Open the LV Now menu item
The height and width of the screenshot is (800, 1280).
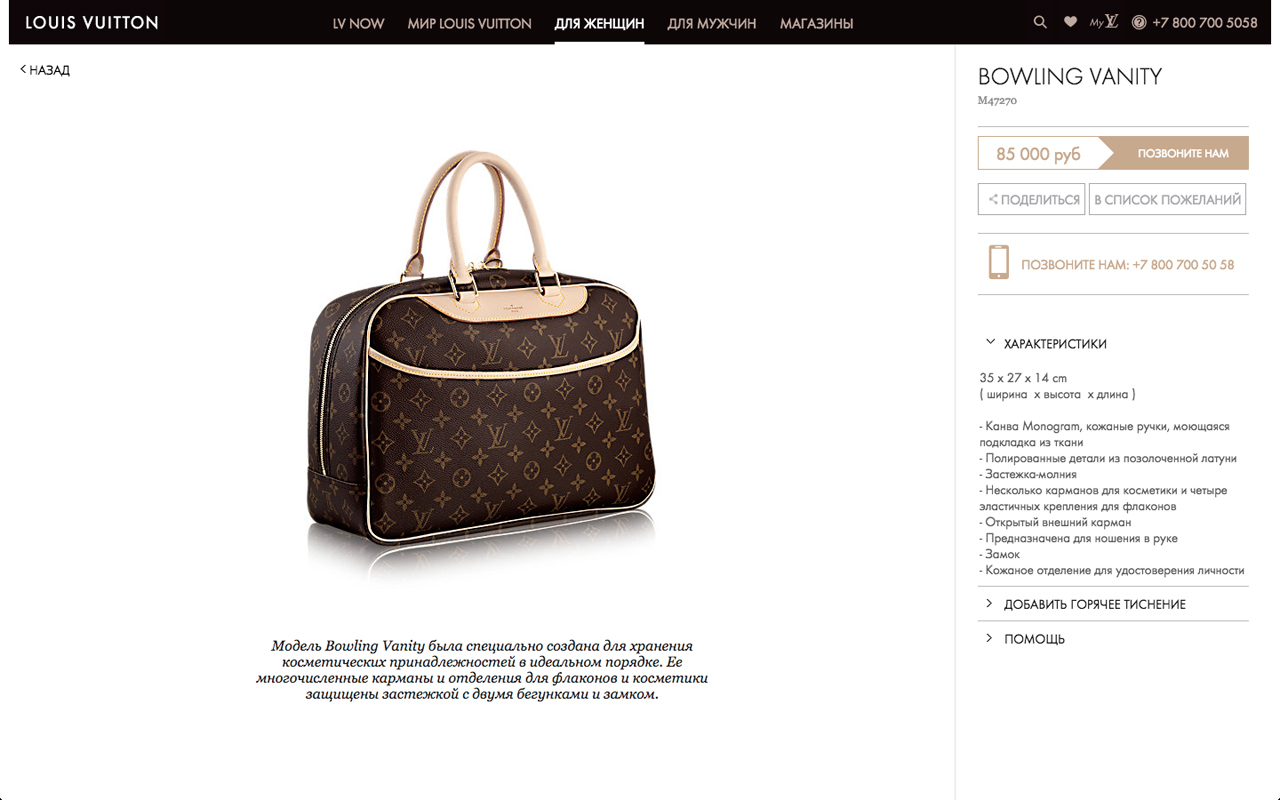pyautogui.click(x=359, y=23)
